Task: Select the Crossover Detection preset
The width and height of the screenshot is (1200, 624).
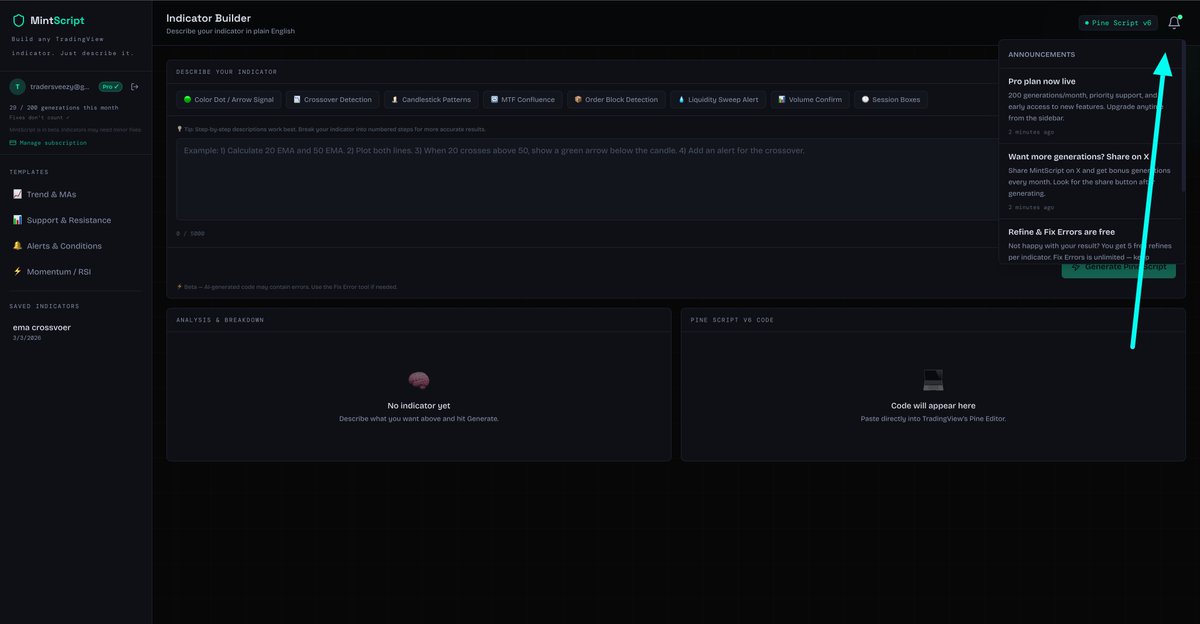Action: [x=332, y=99]
